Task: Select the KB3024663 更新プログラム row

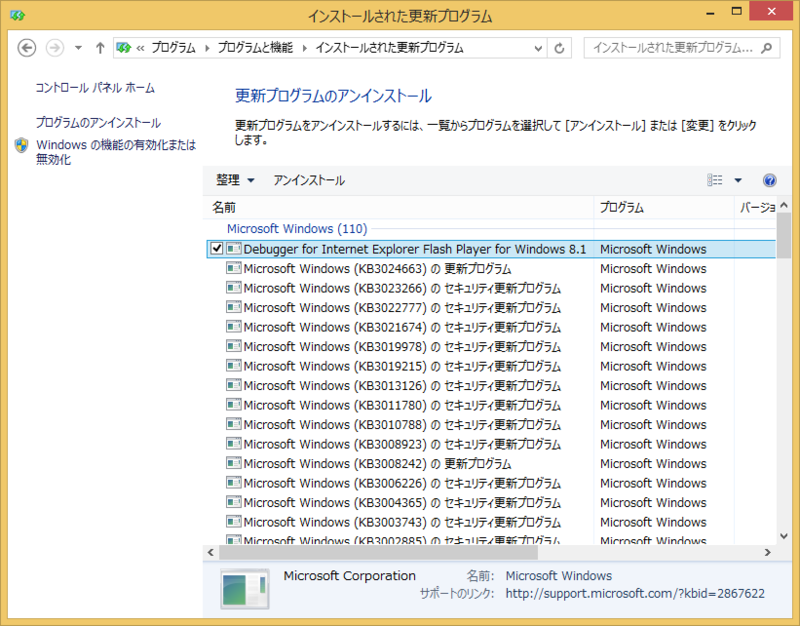Action: [x=490, y=268]
